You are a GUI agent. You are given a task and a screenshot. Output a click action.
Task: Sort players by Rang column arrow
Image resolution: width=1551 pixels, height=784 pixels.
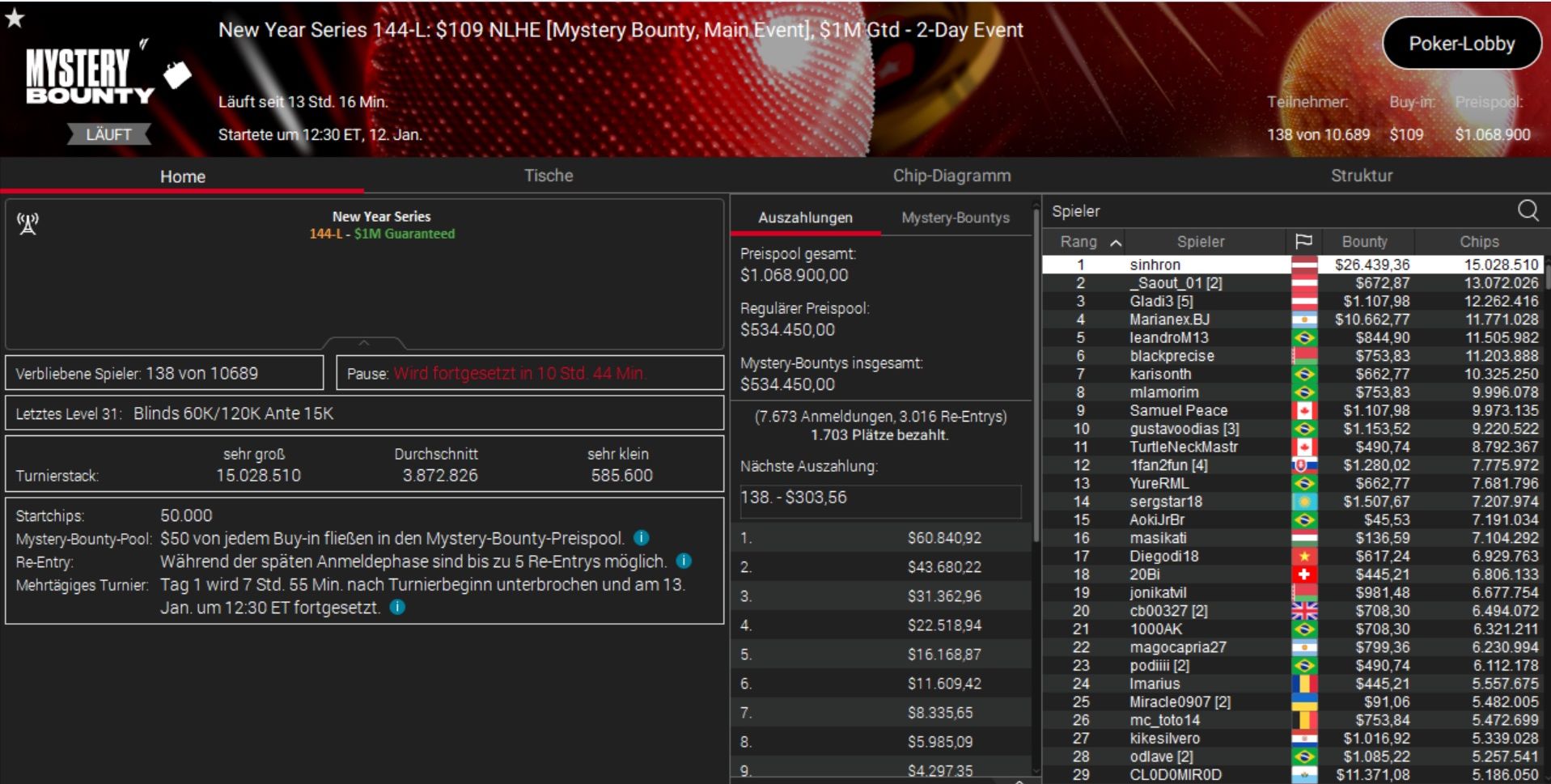click(x=1116, y=243)
